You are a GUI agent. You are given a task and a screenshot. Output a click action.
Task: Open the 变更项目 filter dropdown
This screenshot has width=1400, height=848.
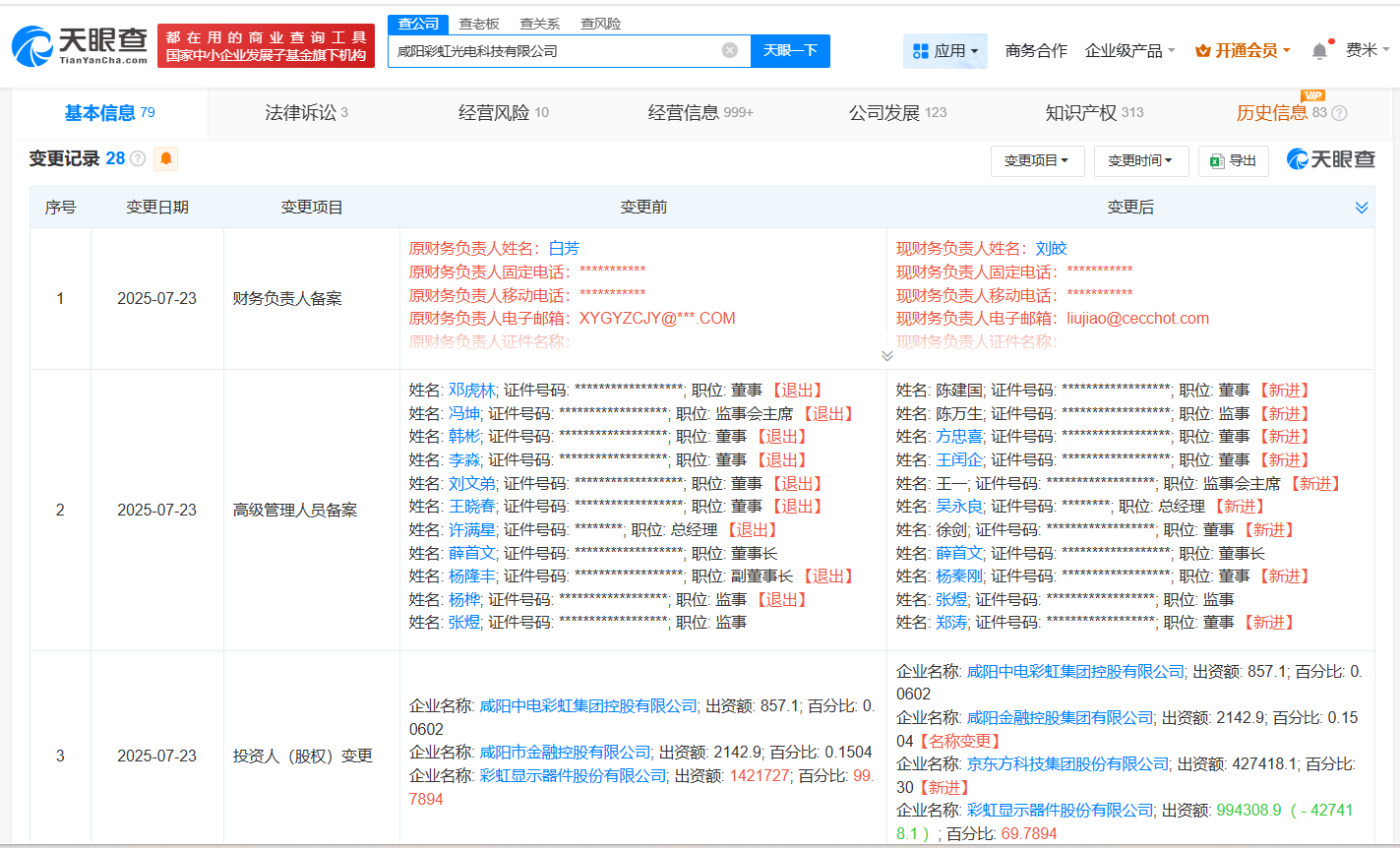point(1037,160)
